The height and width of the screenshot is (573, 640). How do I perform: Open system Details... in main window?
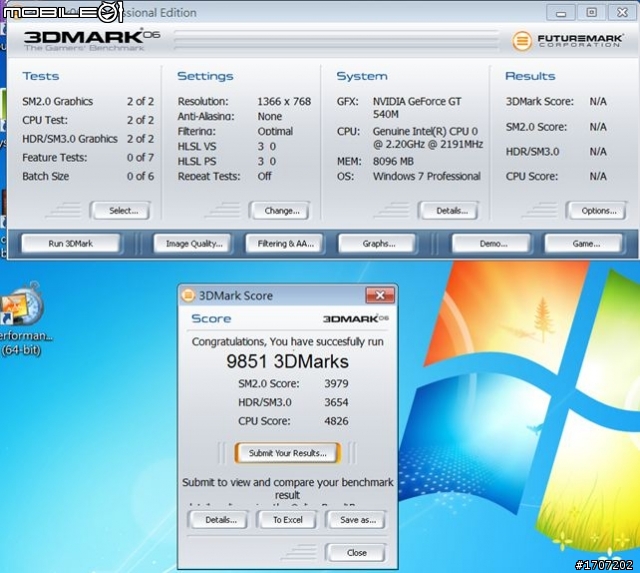tap(448, 211)
